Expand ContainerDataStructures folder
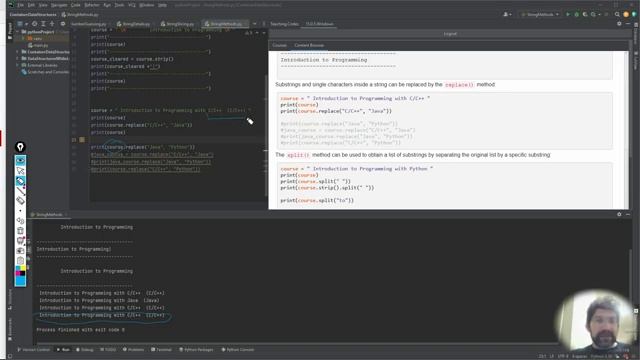Viewport: 640px width, 360px height. [x=18, y=52]
